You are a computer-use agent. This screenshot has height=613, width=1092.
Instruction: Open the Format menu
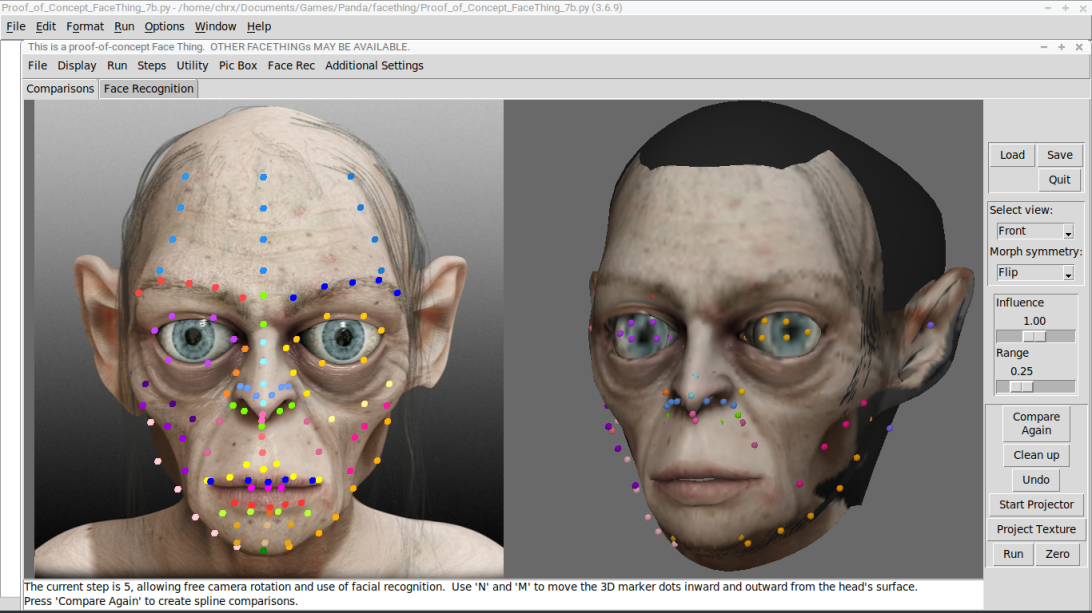point(85,26)
